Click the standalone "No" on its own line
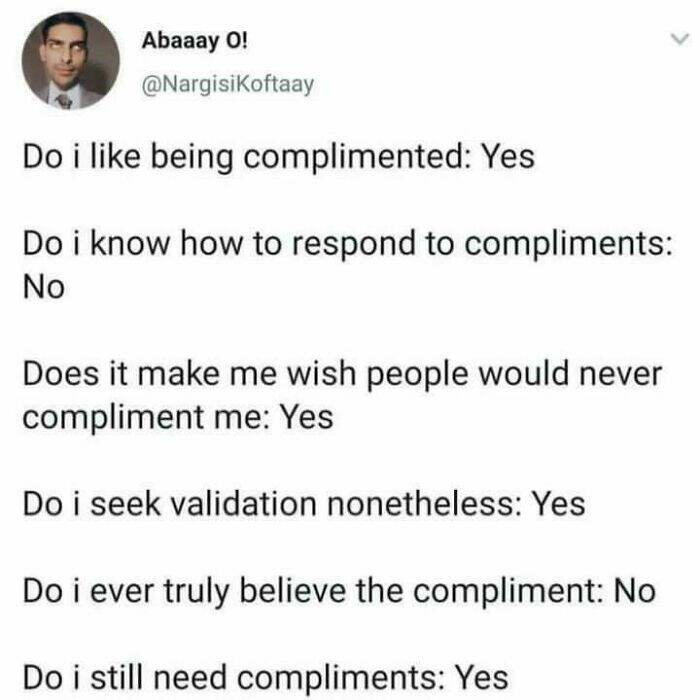Viewport: 700px width, 700px height. click(42, 287)
